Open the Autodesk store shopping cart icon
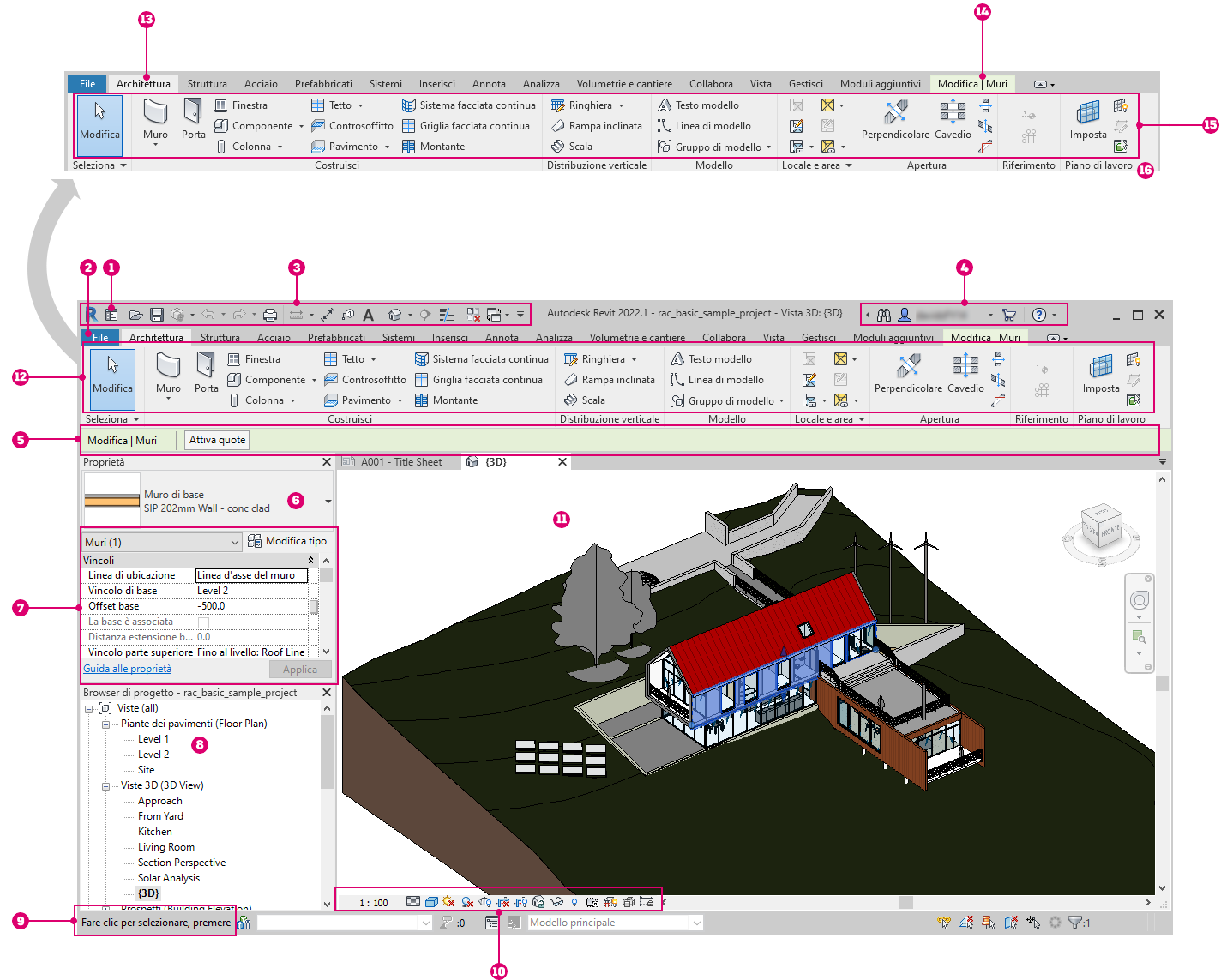 [x=1009, y=315]
